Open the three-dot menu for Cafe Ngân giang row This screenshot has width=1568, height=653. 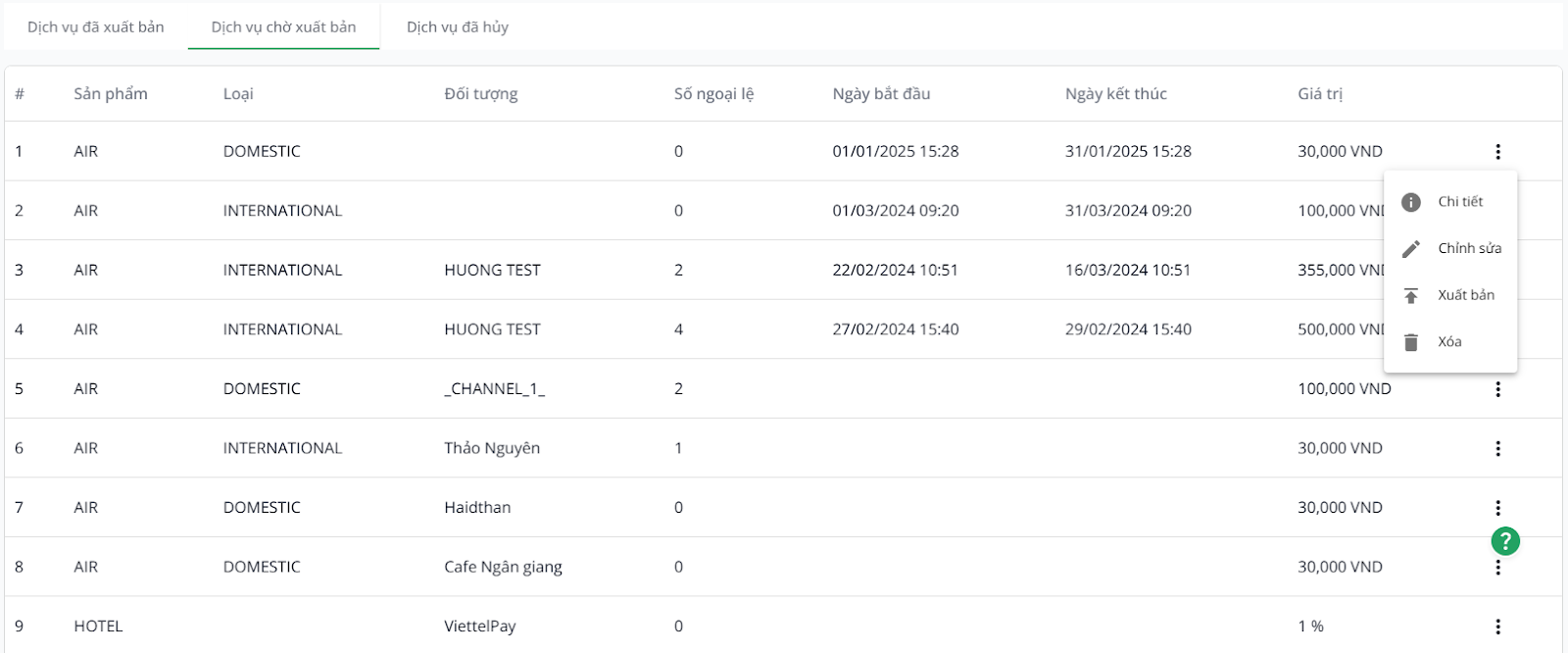(x=1497, y=569)
